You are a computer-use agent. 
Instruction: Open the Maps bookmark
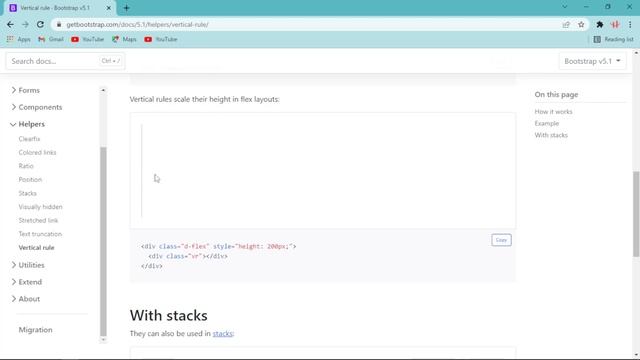(124, 39)
